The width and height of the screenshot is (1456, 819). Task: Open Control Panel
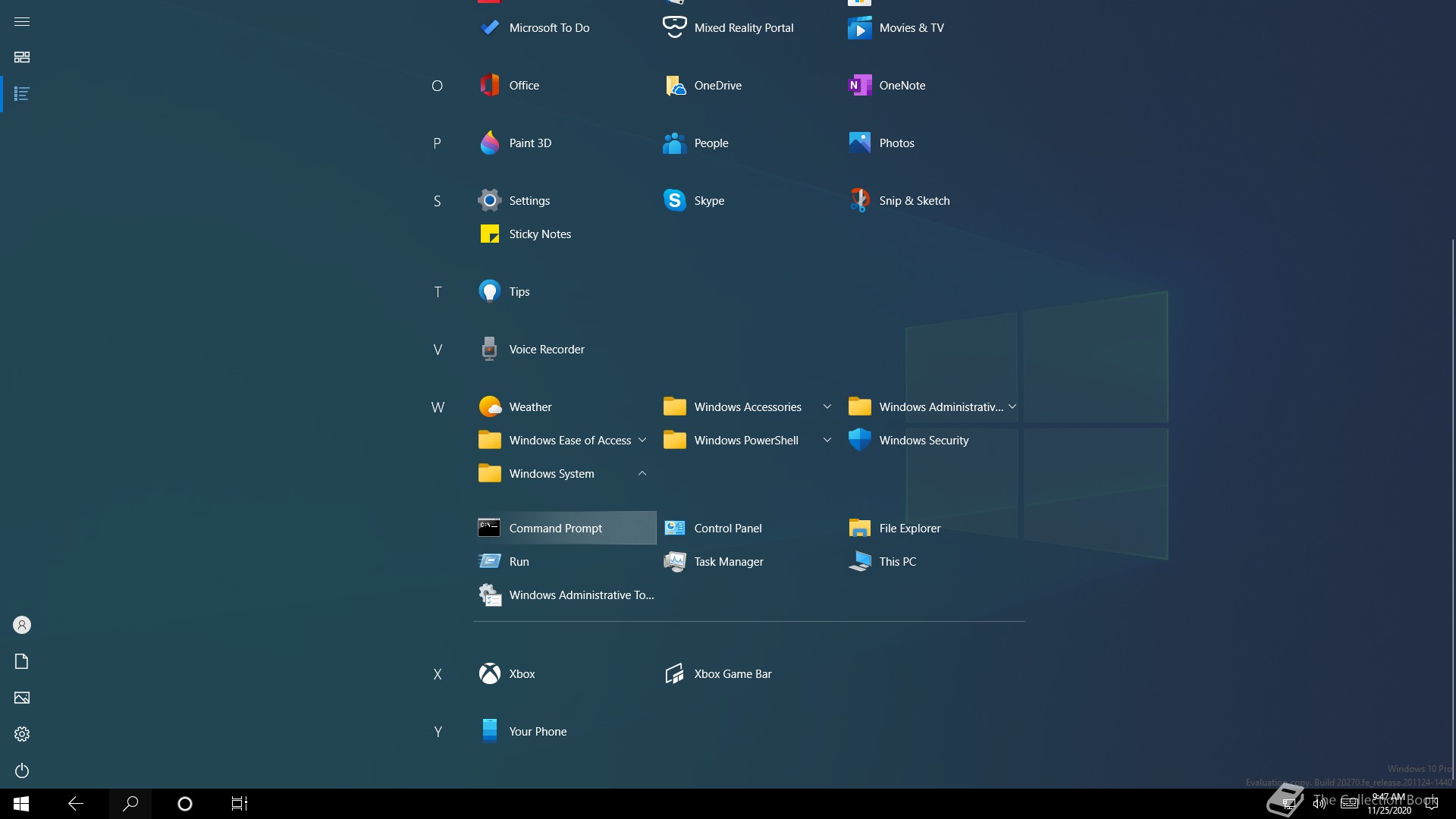(748, 529)
